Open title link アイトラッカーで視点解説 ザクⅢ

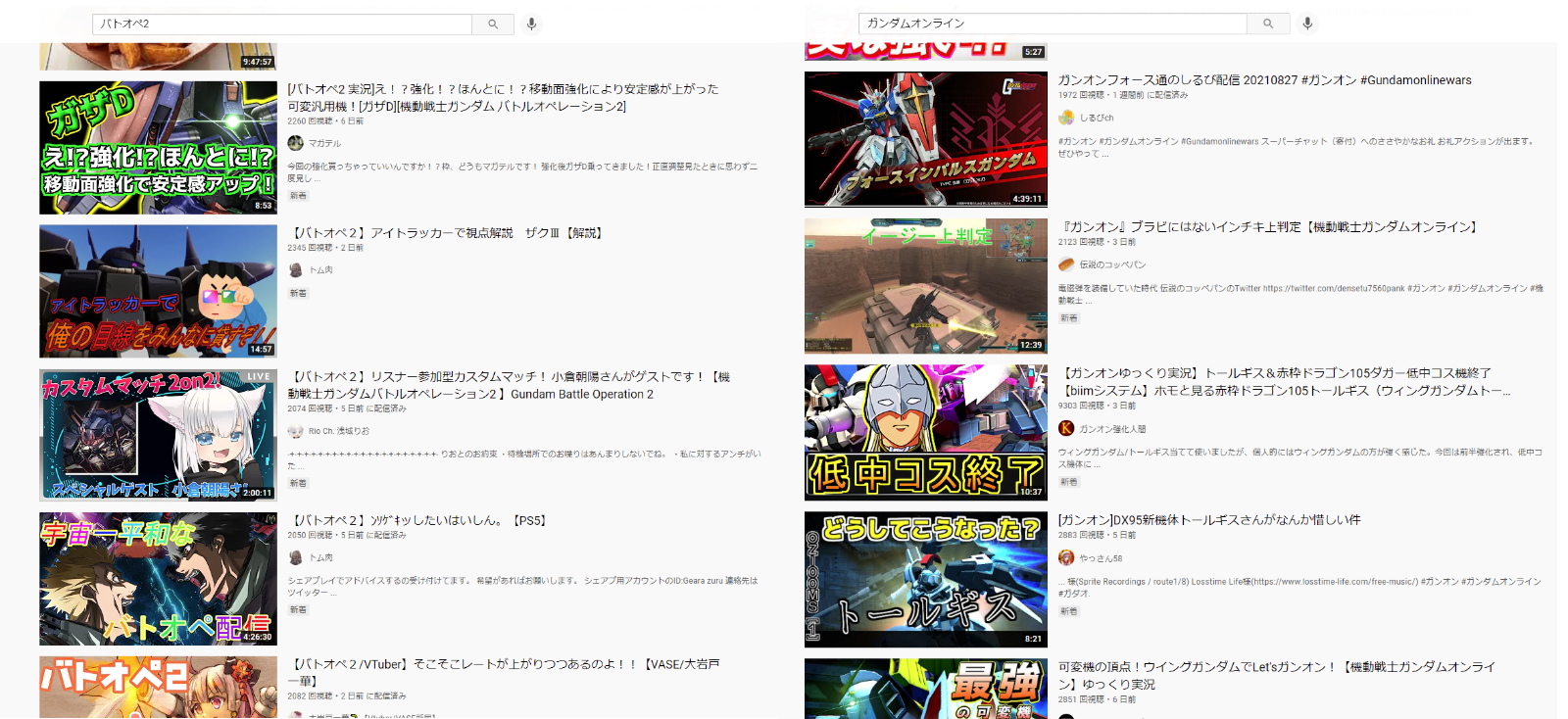pyautogui.click(x=448, y=233)
